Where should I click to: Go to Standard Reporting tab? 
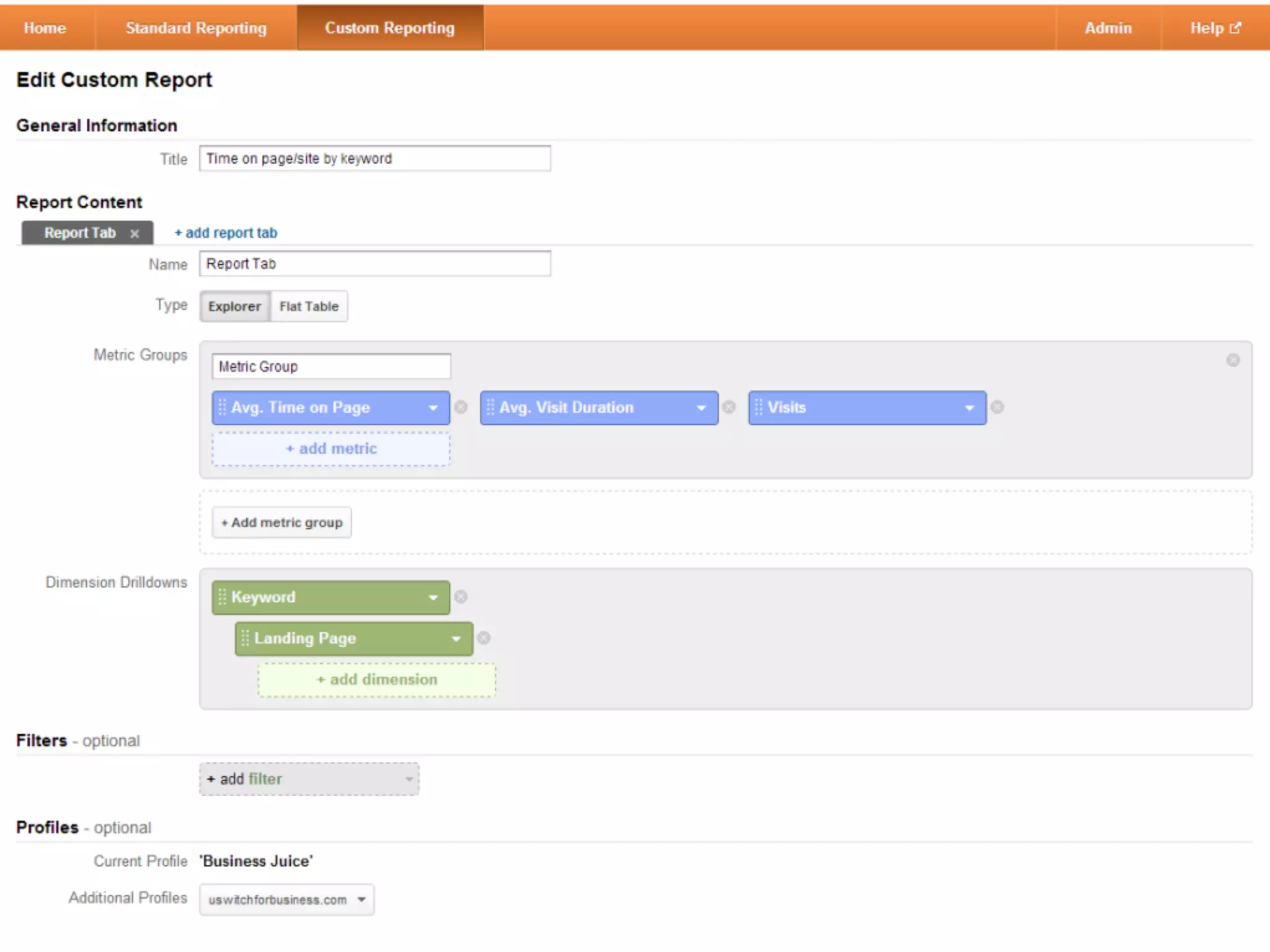(196, 28)
